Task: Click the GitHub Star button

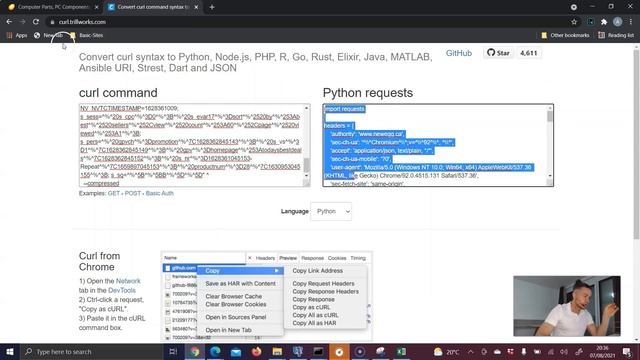Action: point(498,53)
